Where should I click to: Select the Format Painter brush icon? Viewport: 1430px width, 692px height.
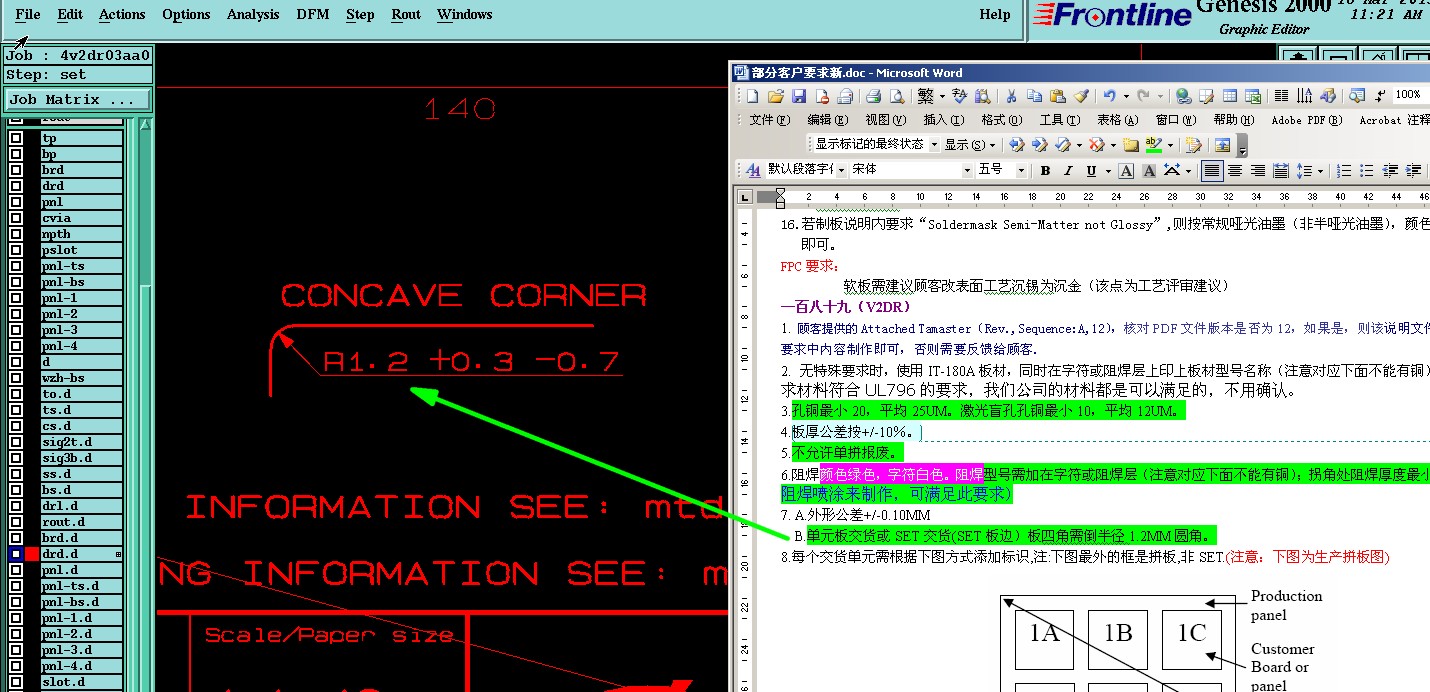point(1080,96)
